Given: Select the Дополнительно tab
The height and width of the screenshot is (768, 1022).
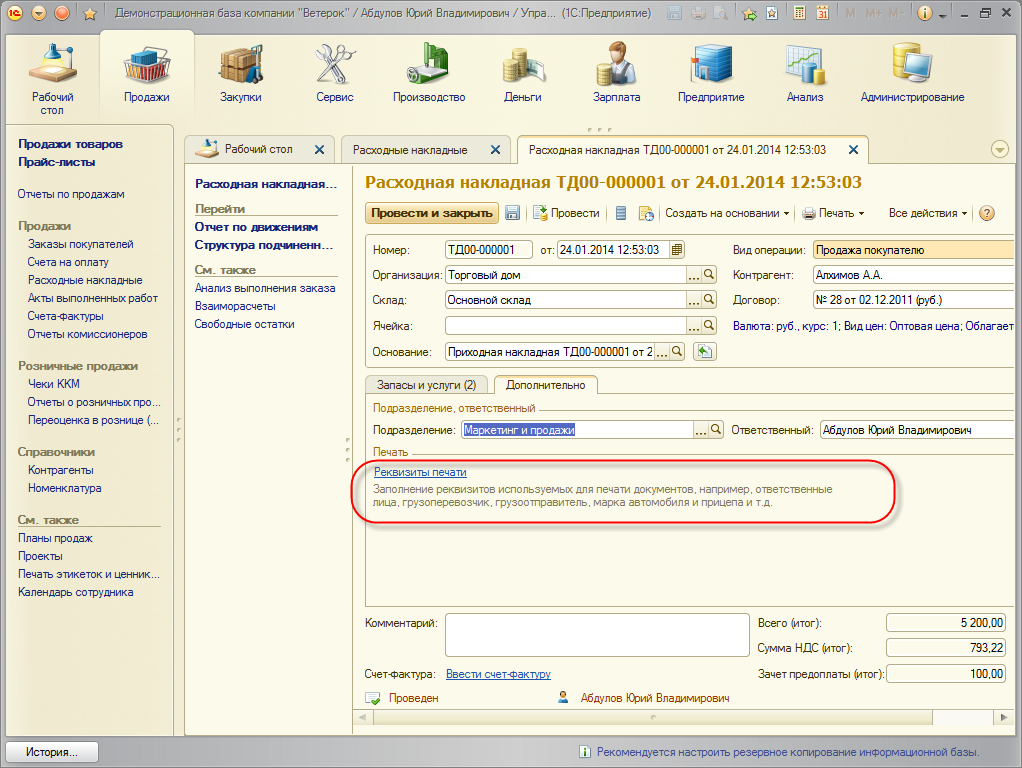Looking at the screenshot, I should point(546,385).
